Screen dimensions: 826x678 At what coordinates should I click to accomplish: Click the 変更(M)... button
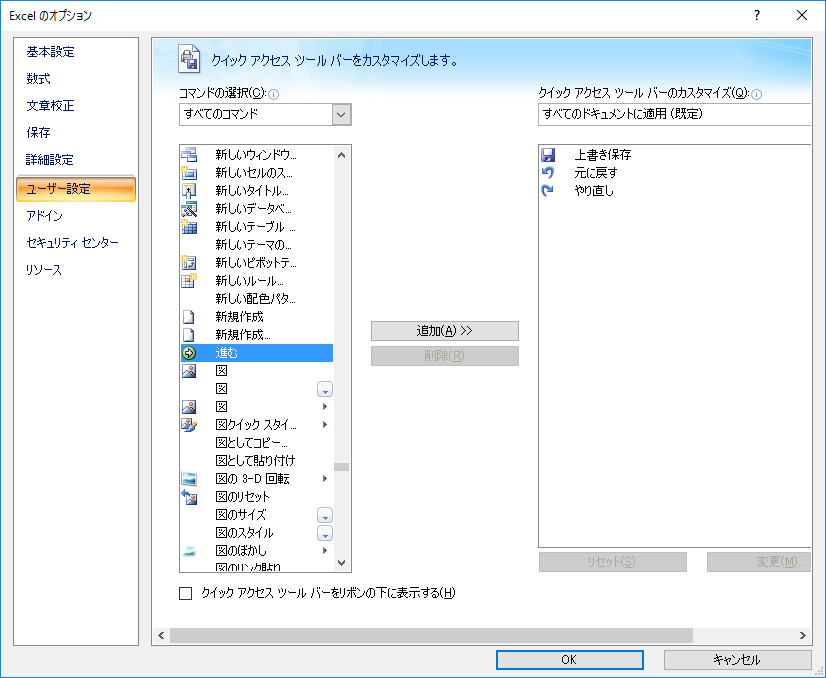click(x=759, y=562)
